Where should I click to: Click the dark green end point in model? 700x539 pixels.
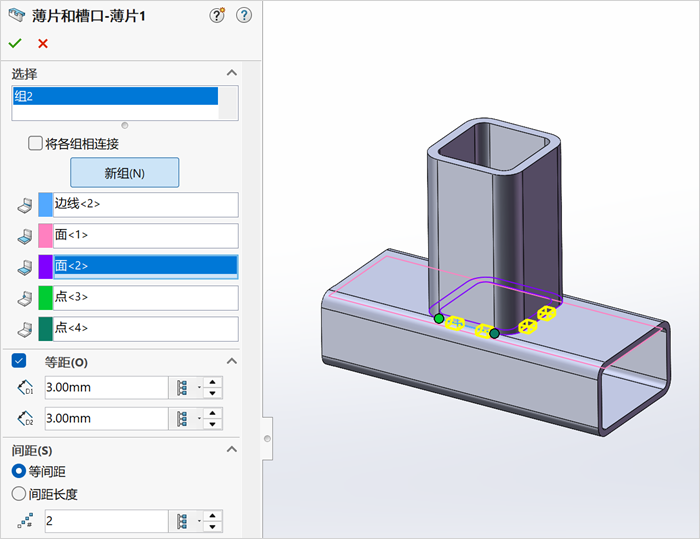[x=494, y=334]
